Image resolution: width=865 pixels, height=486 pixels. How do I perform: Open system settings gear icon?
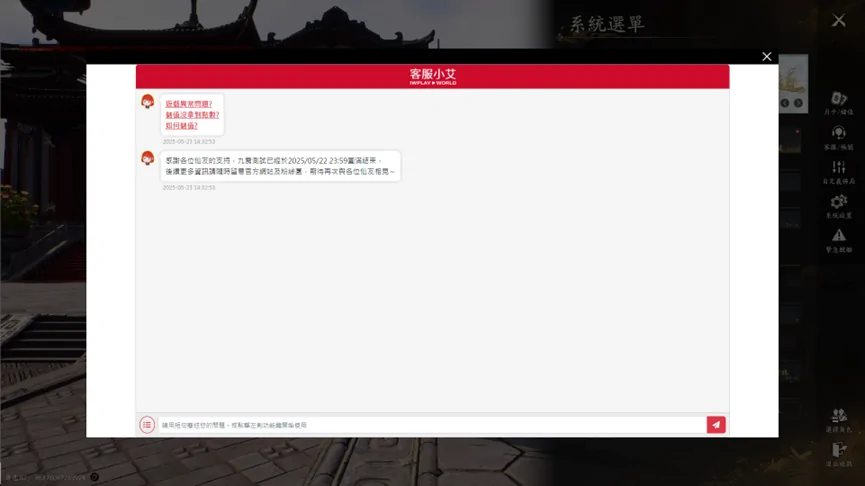tap(839, 206)
